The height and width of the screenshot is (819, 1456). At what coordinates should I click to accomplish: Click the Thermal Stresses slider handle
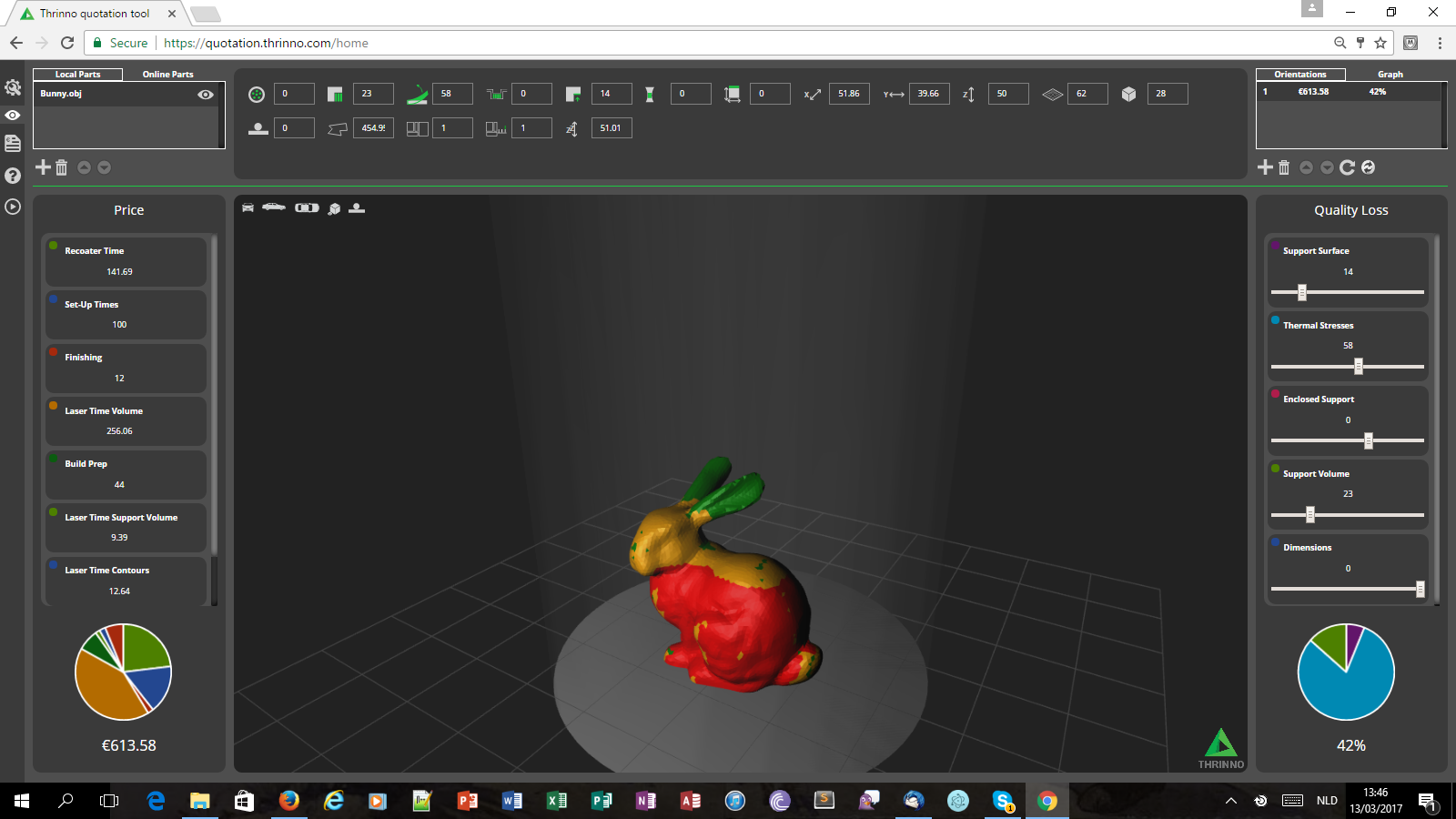[1359, 366]
